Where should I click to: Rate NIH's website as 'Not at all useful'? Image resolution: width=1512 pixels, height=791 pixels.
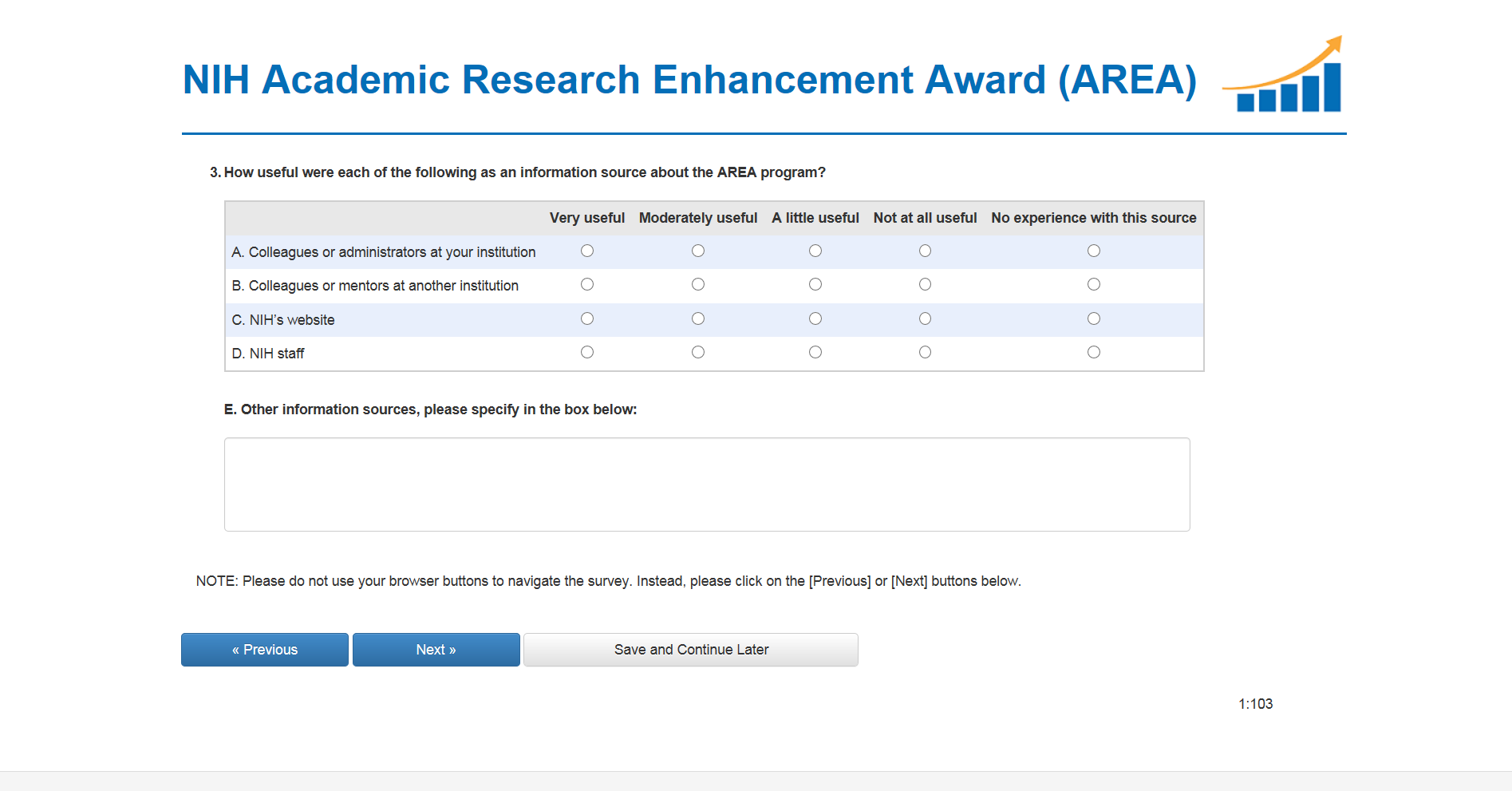coord(925,318)
